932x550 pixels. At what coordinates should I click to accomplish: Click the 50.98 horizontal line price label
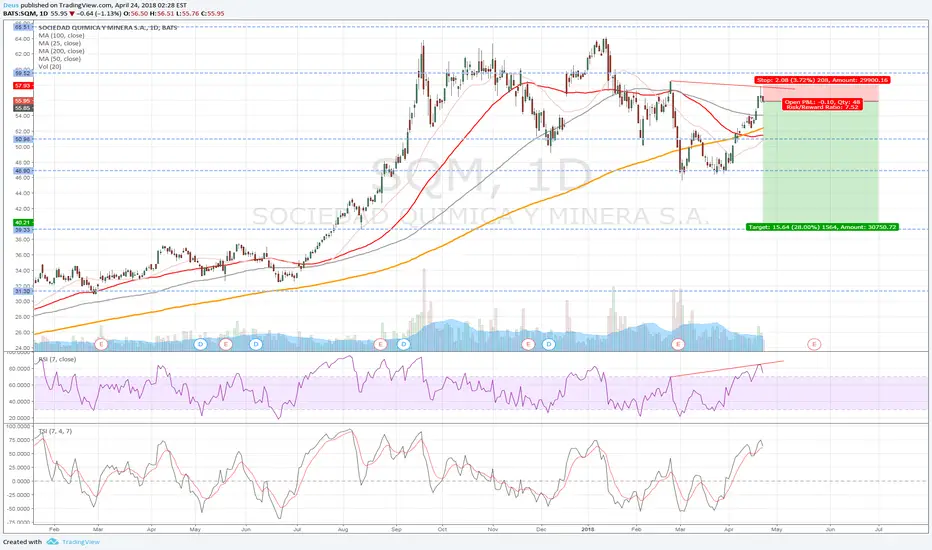(x=22, y=139)
